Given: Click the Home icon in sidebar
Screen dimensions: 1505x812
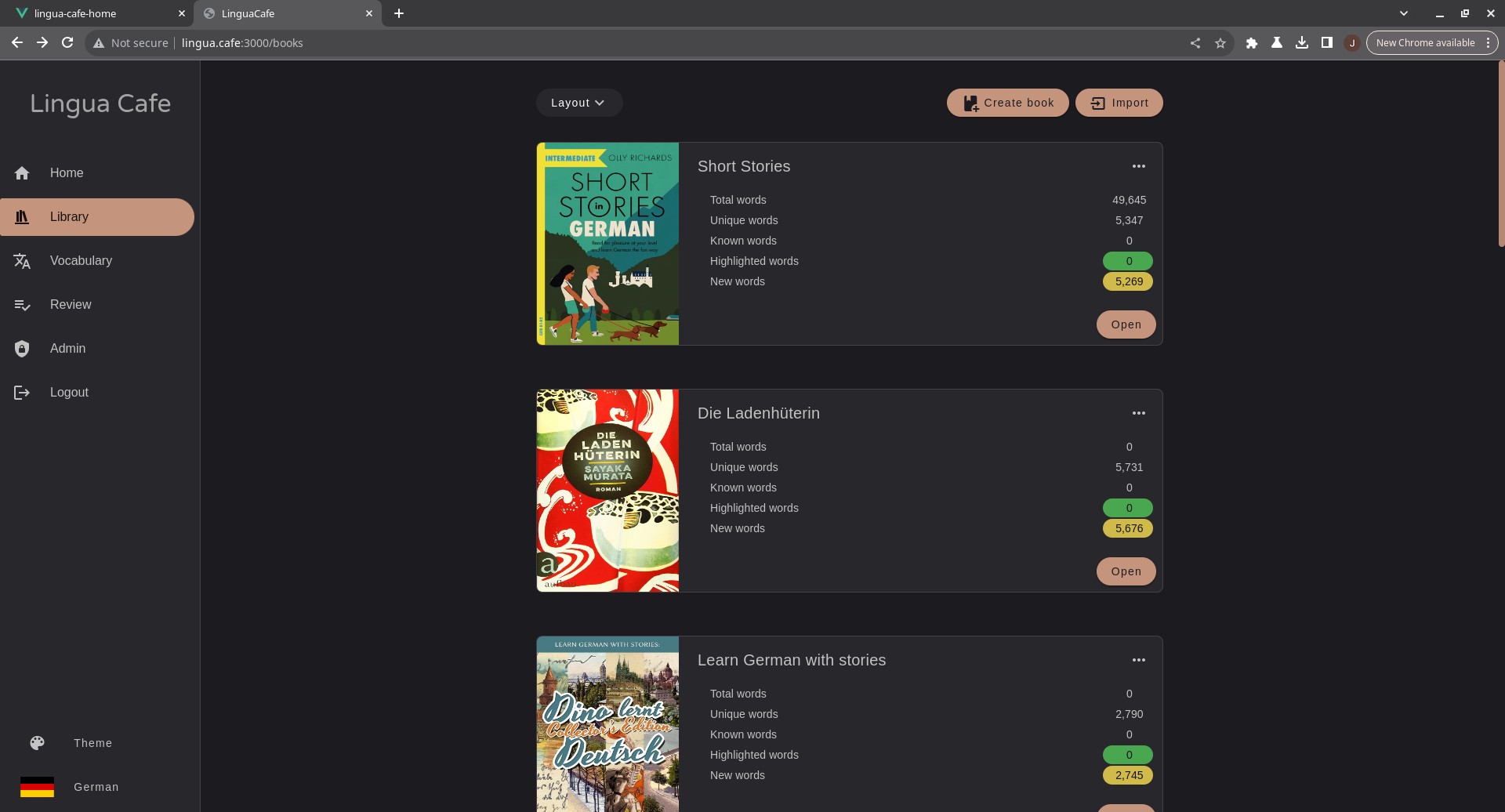Looking at the screenshot, I should [x=22, y=173].
